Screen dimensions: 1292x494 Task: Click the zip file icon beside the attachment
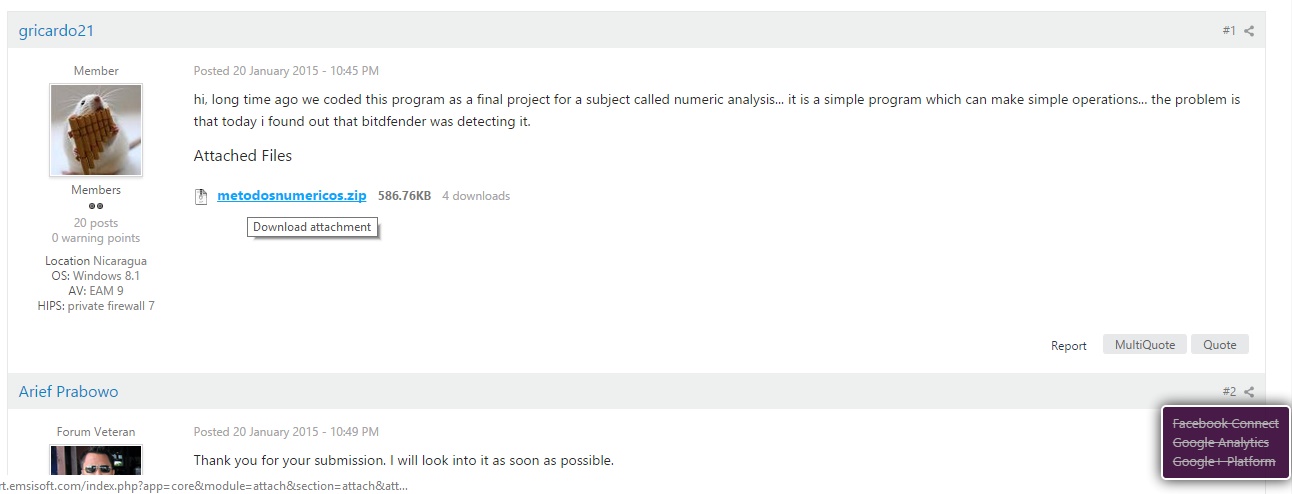tap(201, 197)
